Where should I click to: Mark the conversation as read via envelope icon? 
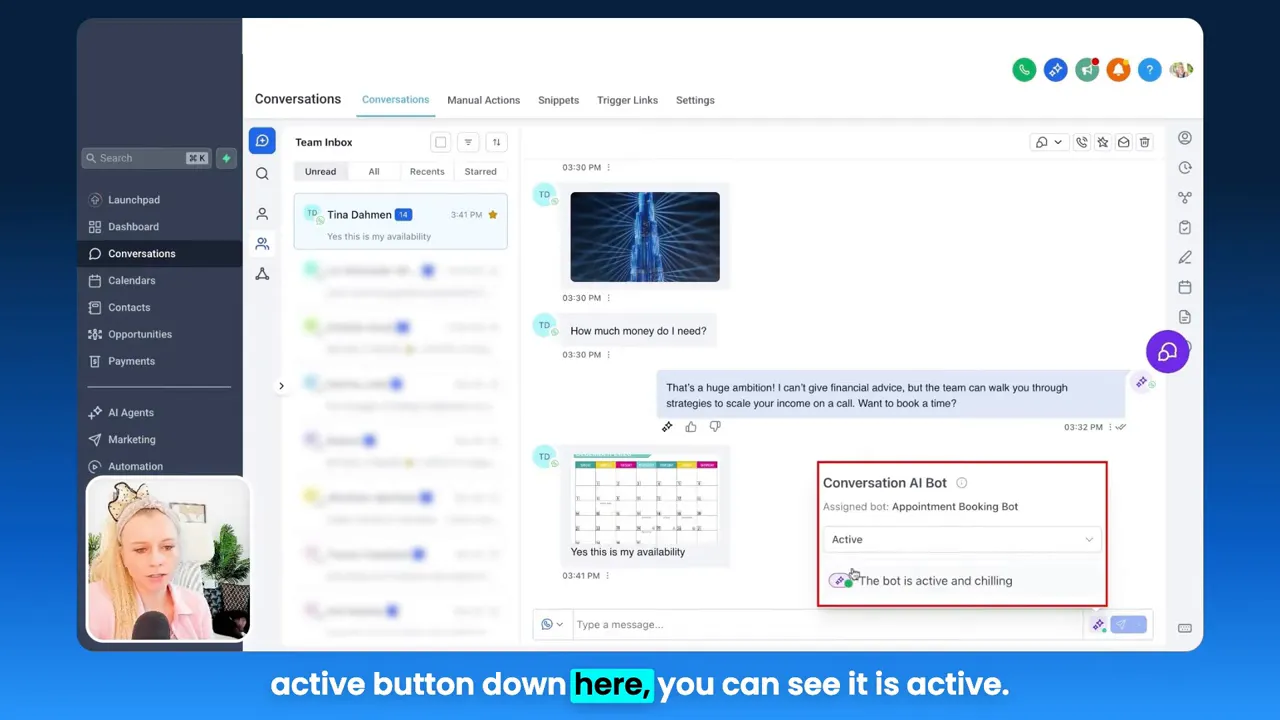1123,142
